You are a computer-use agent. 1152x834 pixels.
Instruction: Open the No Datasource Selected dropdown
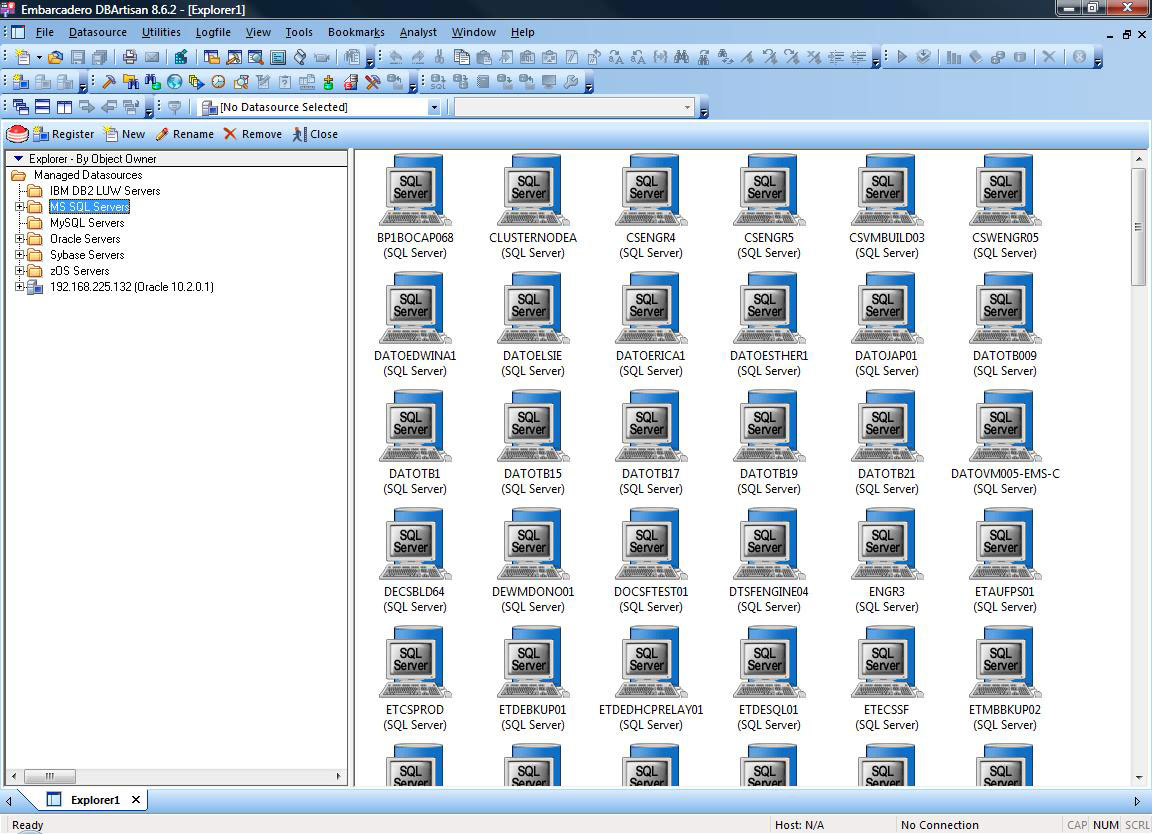[x=434, y=107]
